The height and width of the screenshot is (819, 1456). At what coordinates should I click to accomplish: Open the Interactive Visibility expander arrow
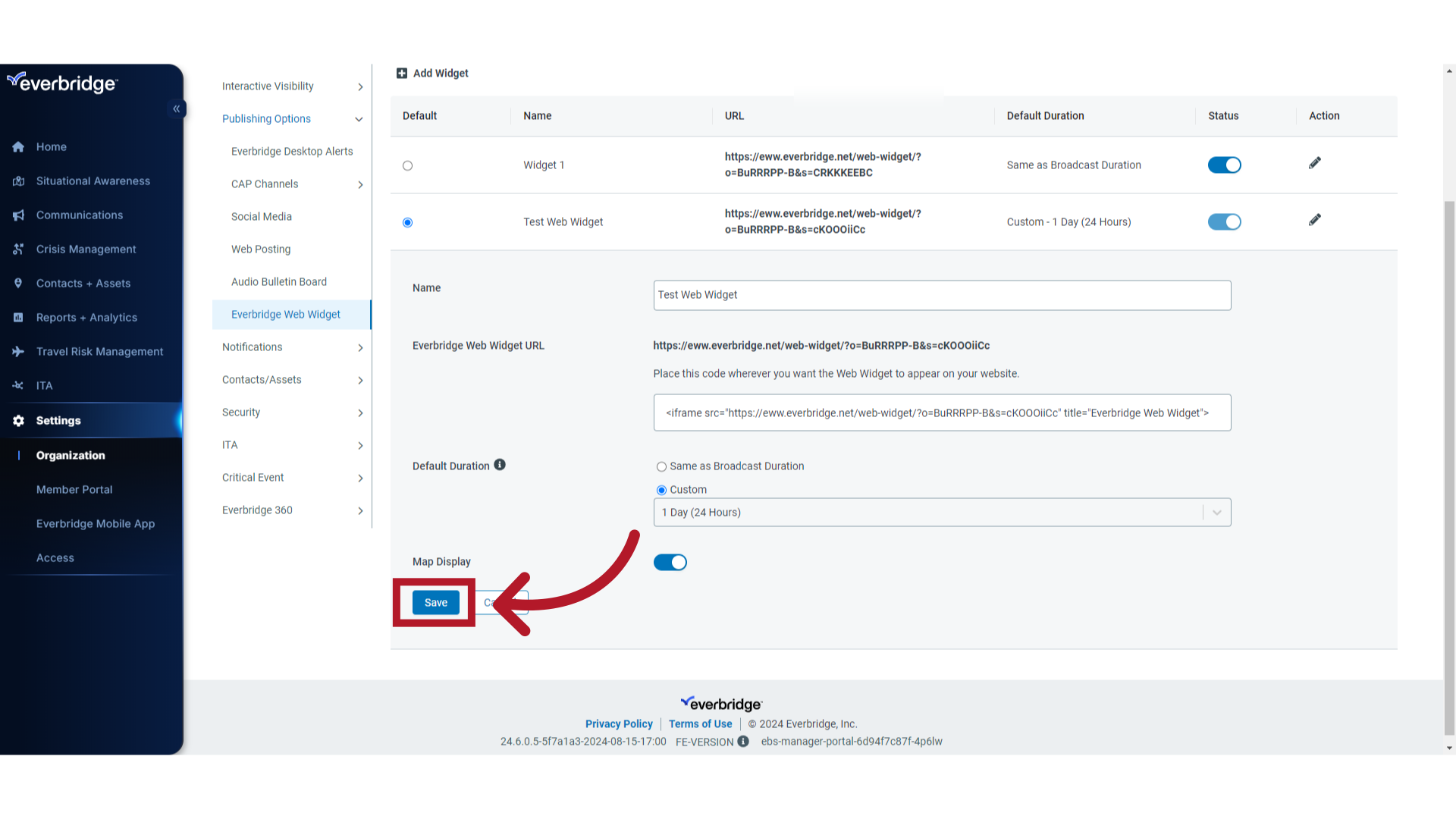[x=360, y=86]
